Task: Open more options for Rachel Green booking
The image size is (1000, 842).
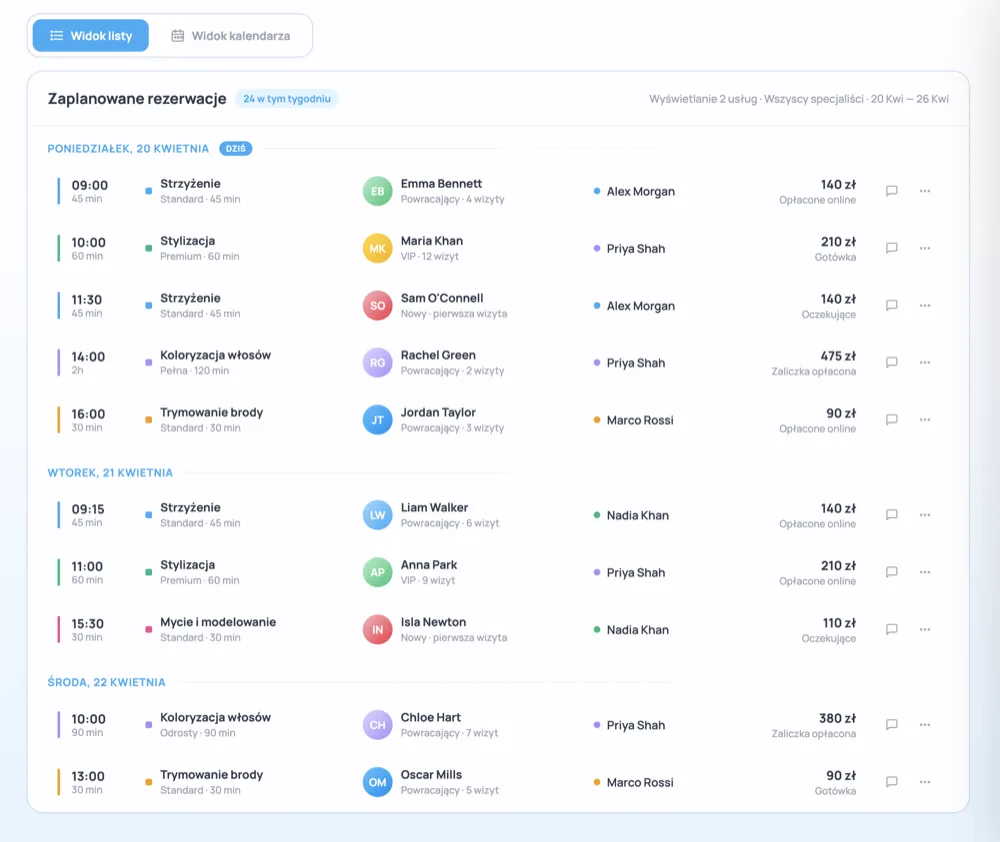Action: (x=925, y=362)
